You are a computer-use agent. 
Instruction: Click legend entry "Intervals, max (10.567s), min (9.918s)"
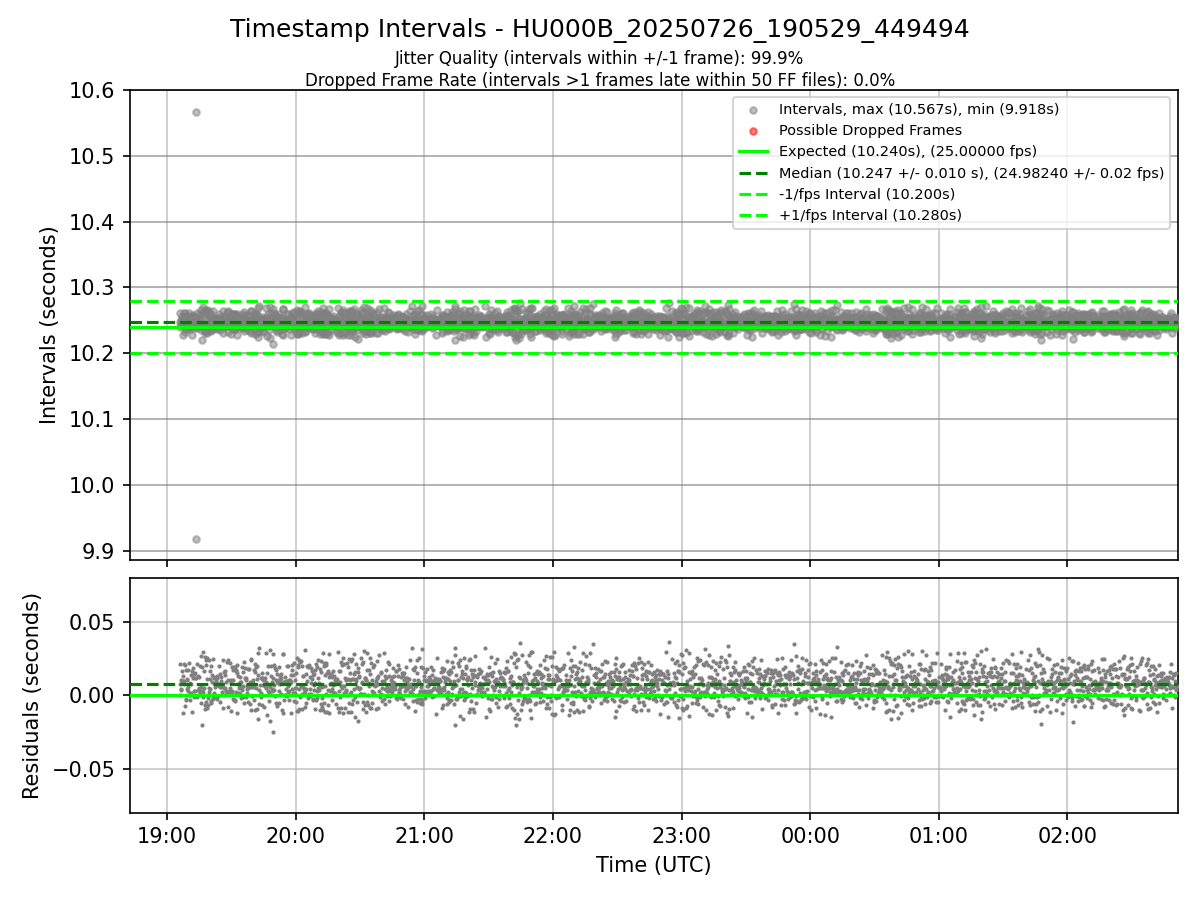tap(918, 109)
